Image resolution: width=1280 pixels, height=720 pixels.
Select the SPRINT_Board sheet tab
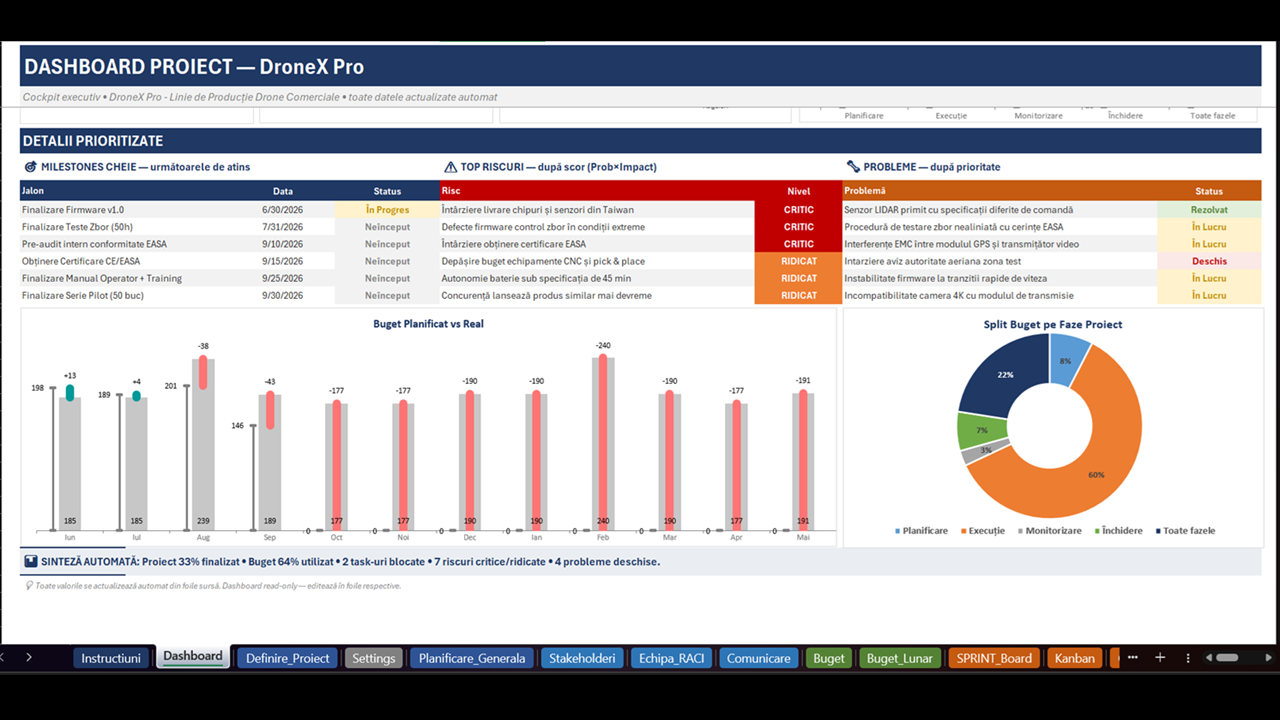click(994, 658)
